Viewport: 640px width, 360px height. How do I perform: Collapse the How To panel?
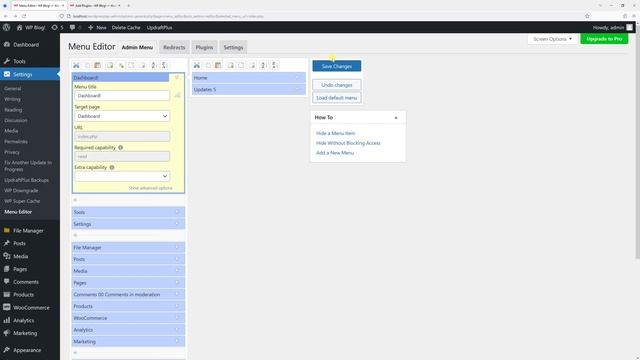(x=396, y=118)
